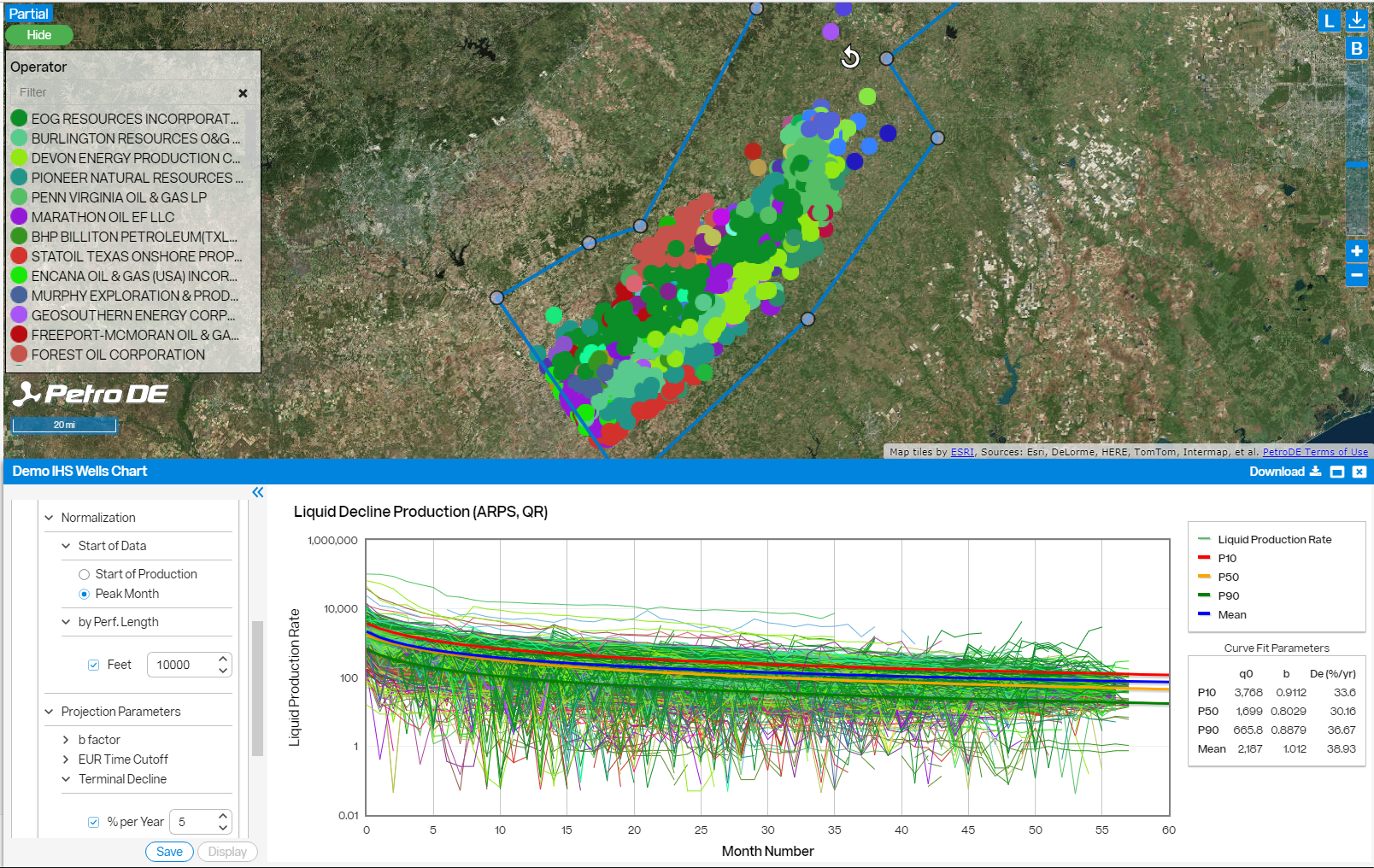Collapse the Projection Parameters section
The width and height of the screenshot is (1374, 868).
tap(49, 712)
